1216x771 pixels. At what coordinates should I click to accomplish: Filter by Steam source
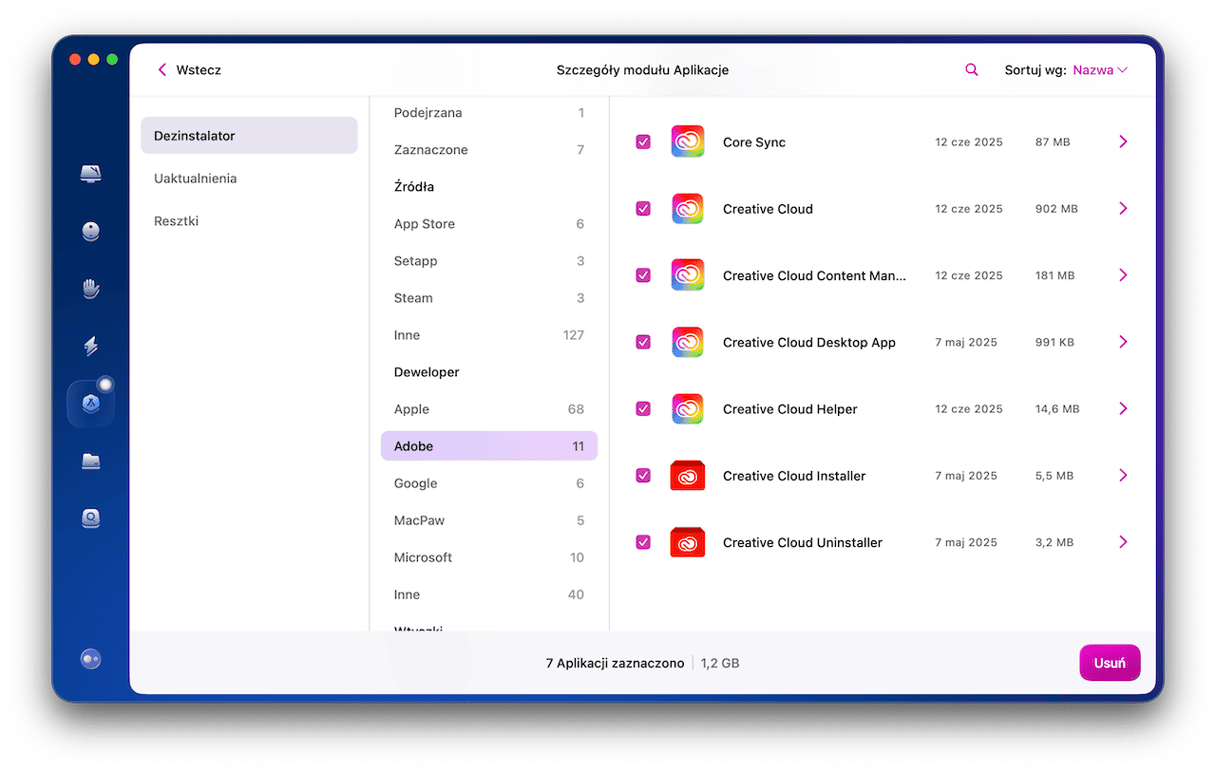pyautogui.click(x=489, y=298)
